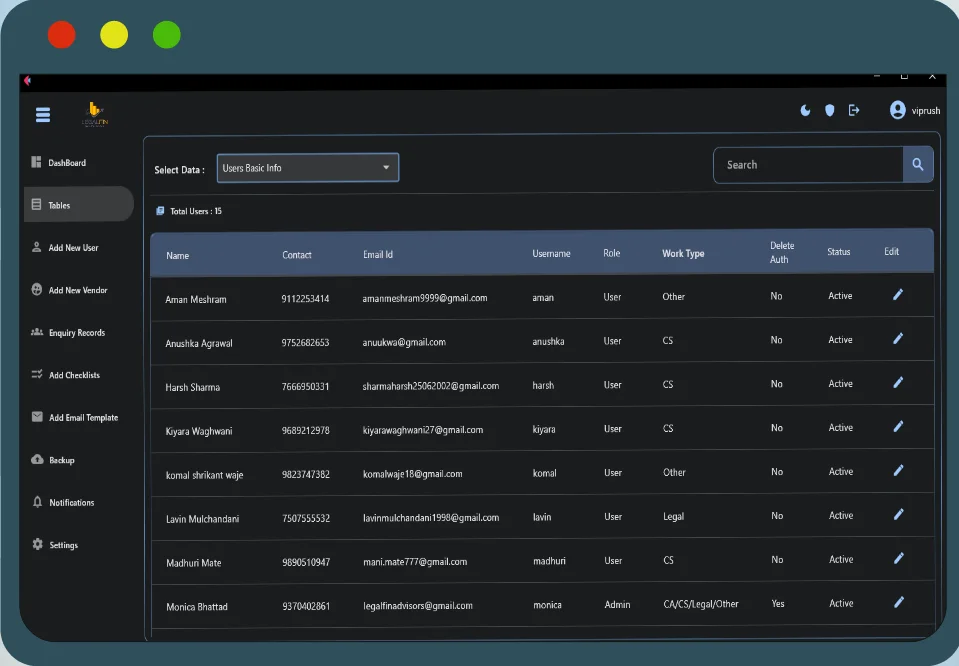Click the Status column header
The image size is (959, 666).
pos(839,251)
